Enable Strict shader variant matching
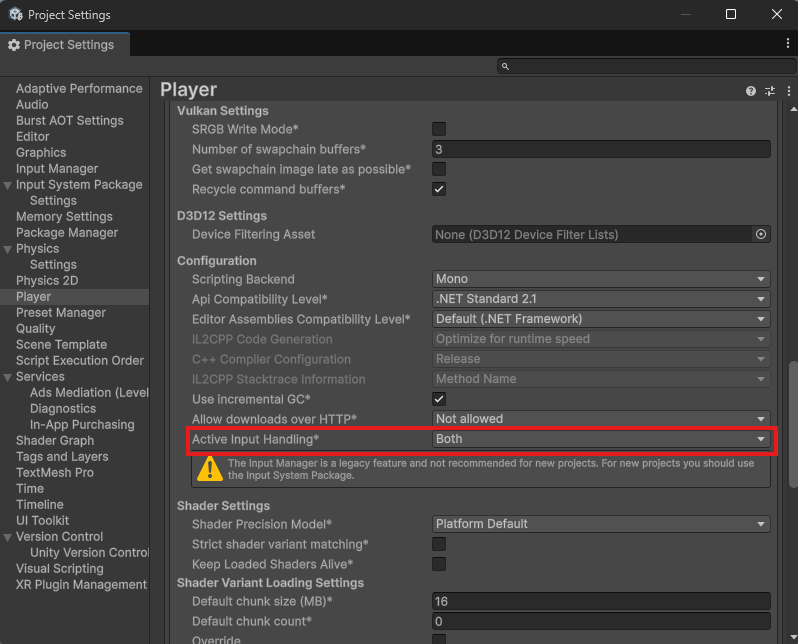 pos(439,544)
